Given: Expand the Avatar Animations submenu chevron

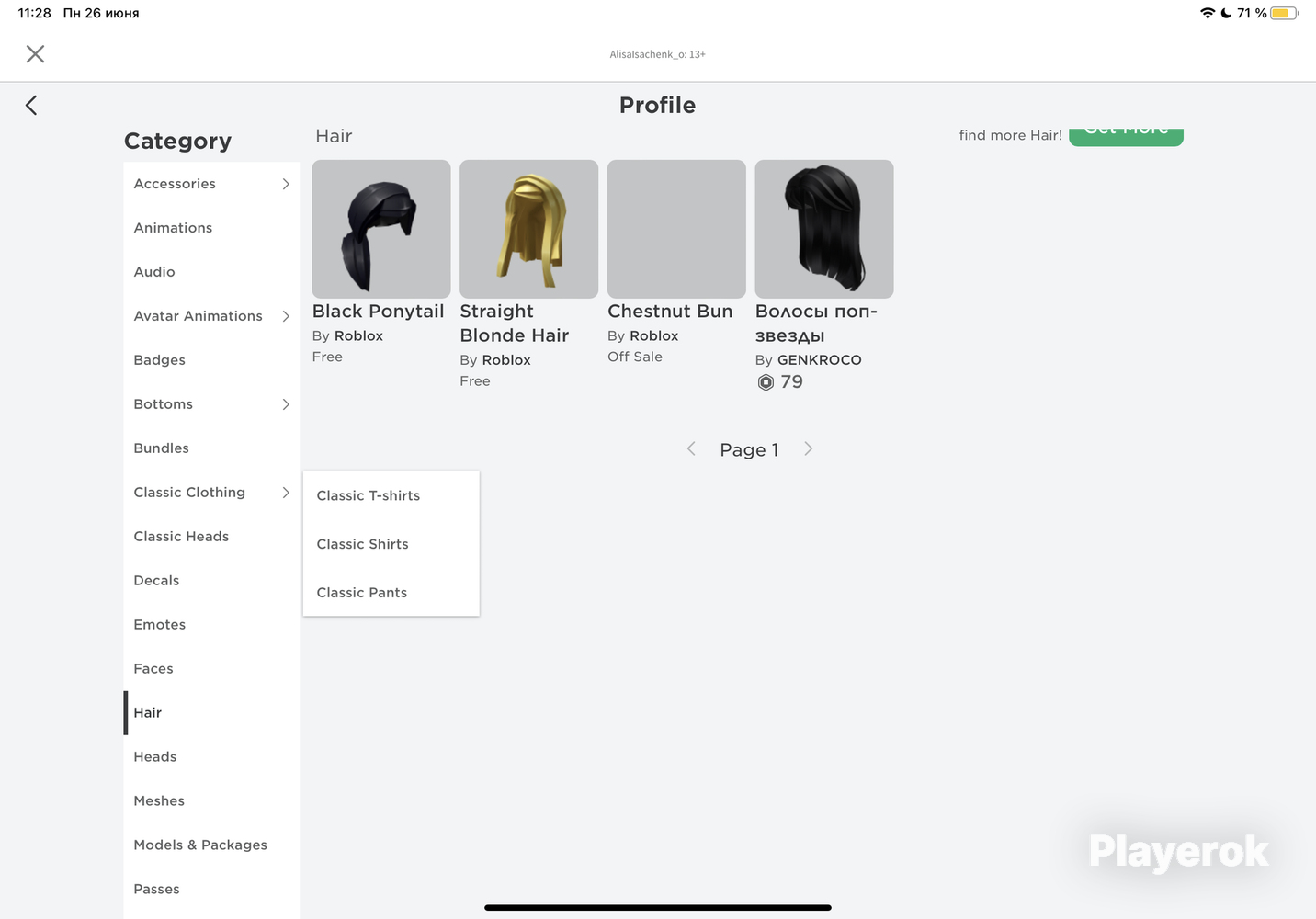Looking at the screenshot, I should tap(286, 316).
